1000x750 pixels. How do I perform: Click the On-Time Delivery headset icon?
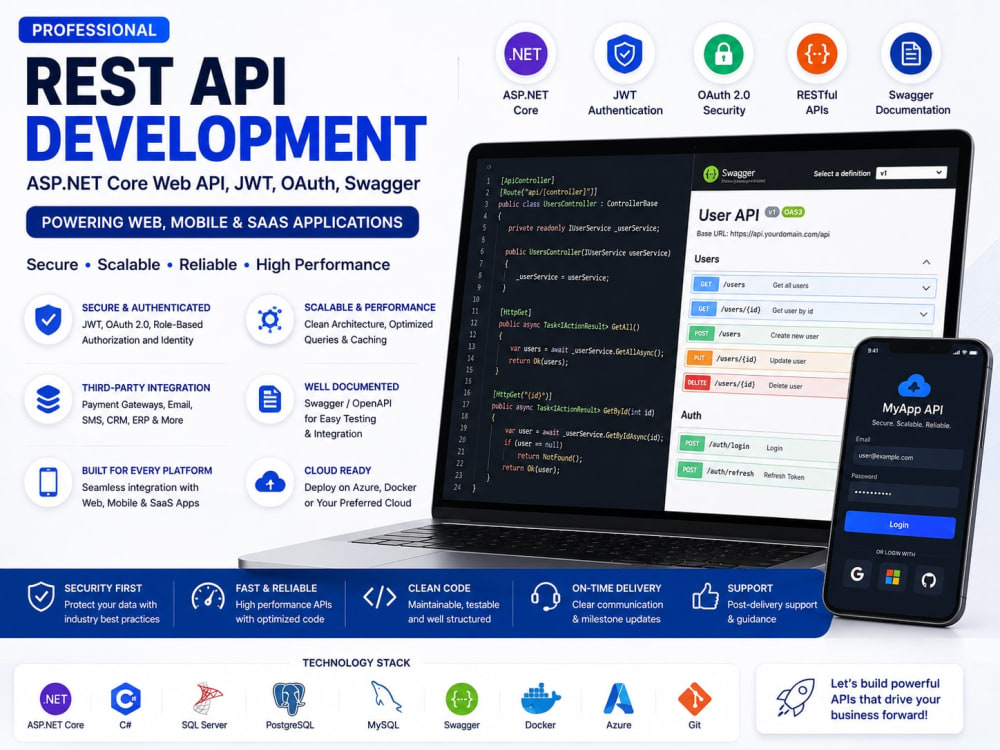[x=545, y=596]
